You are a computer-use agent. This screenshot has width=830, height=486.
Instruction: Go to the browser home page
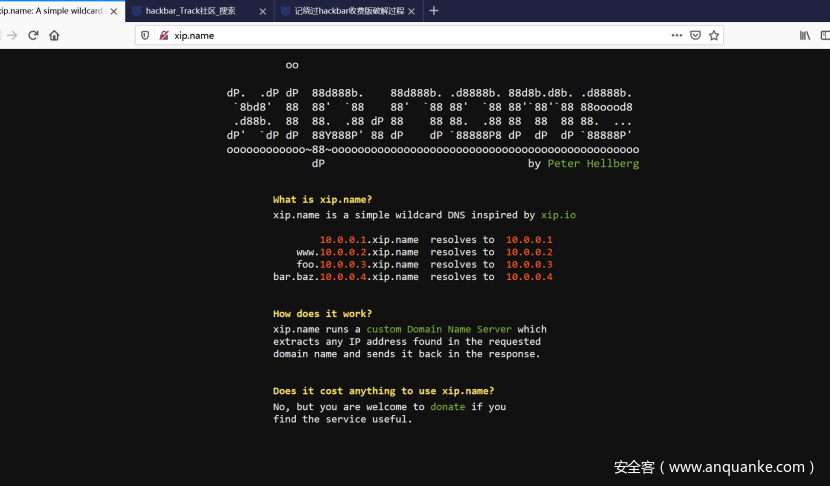click(x=54, y=35)
